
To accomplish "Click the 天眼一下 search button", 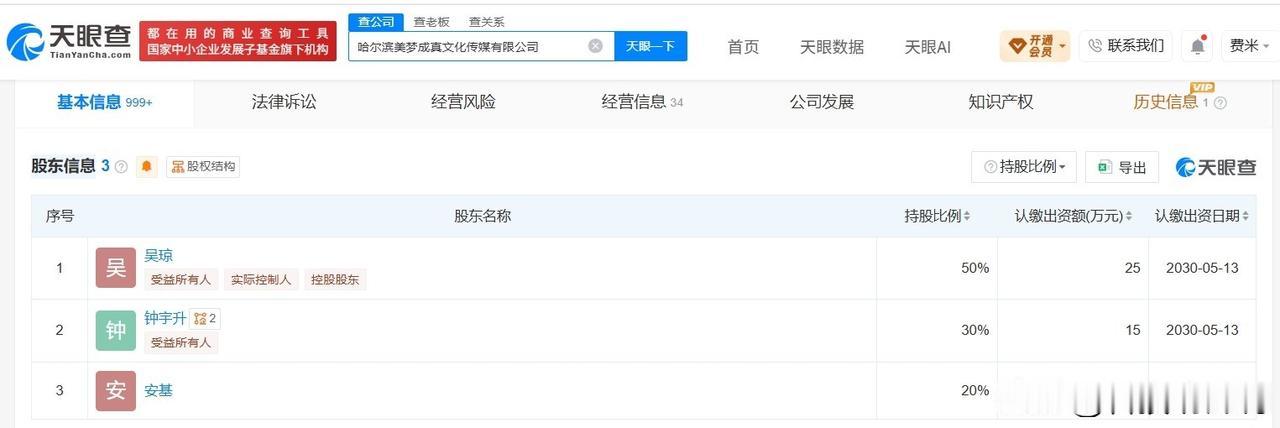I will [x=650, y=46].
